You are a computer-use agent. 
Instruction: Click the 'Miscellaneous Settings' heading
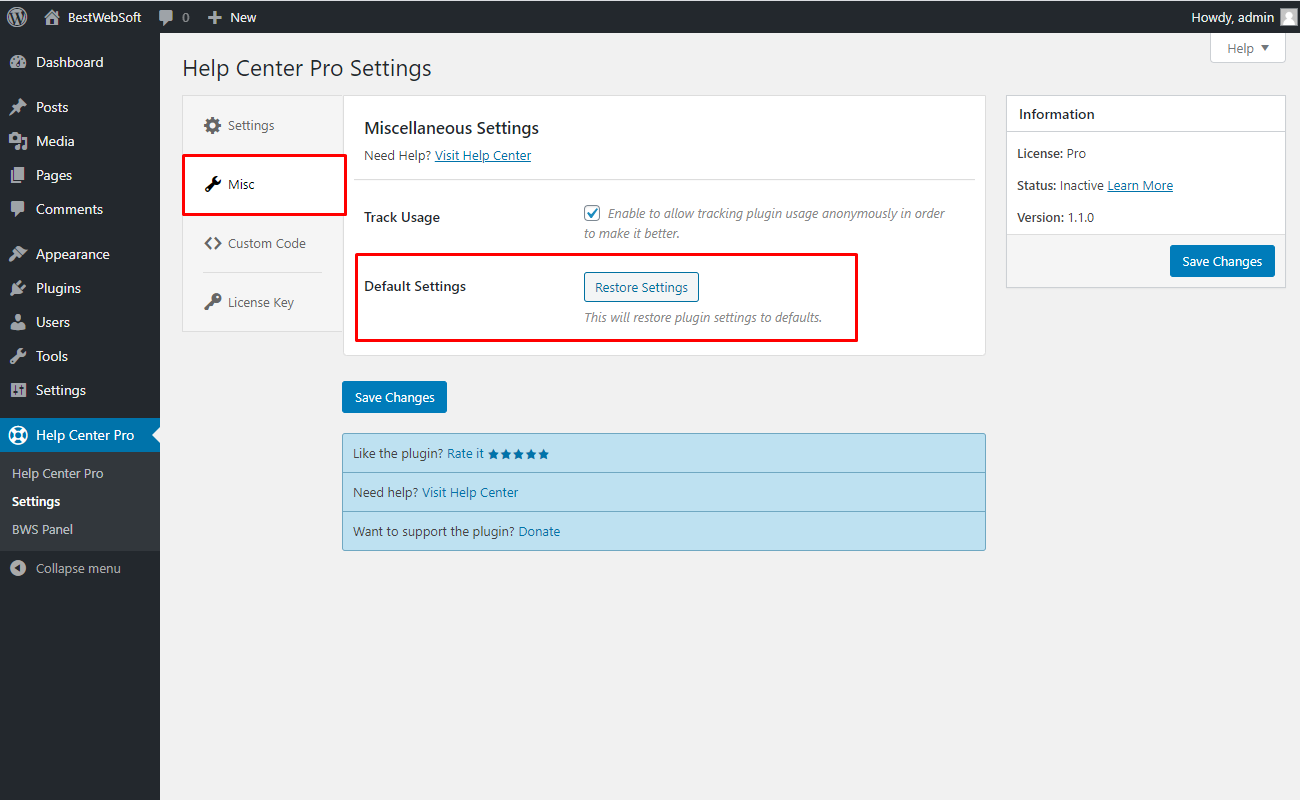[451, 128]
